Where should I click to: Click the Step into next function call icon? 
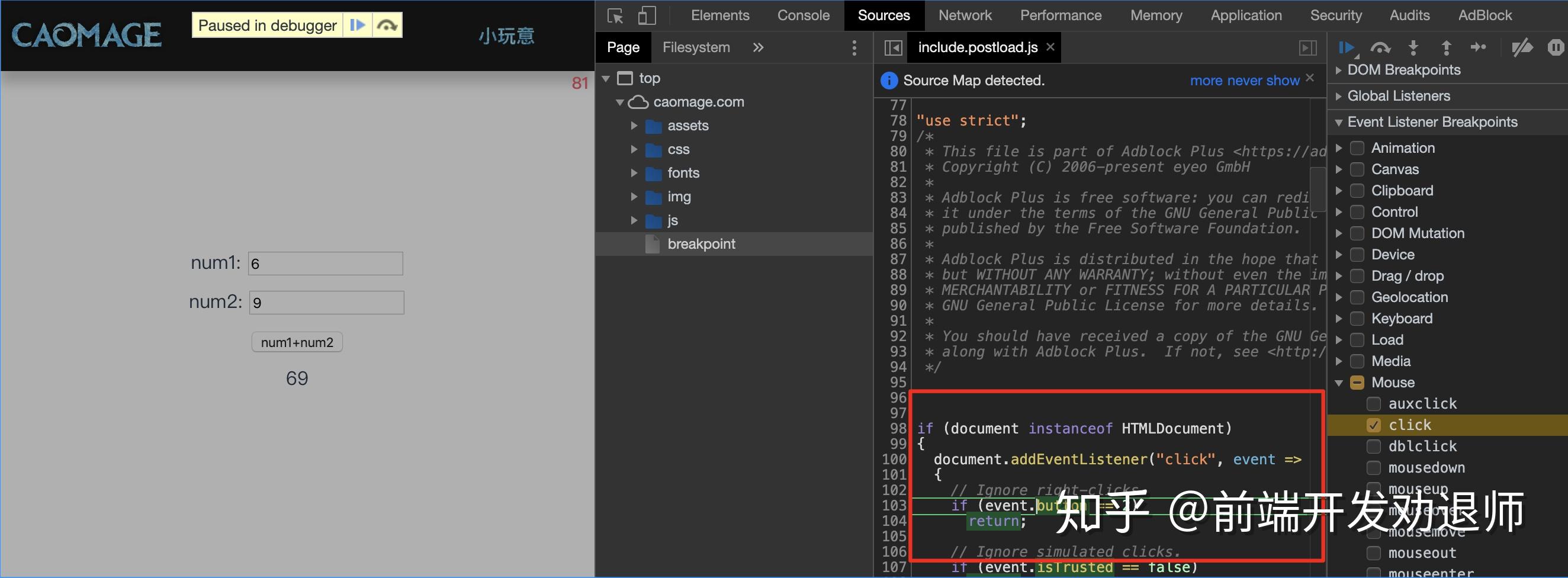tap(1413, 47)
